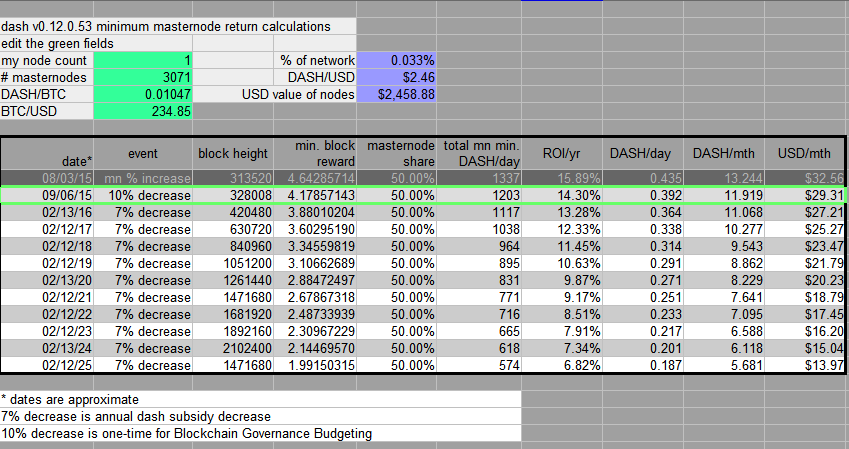Image resolution: width=849 pixels, height=449 pixels.
Task: Select the 'edit the green fields' cell
Action: point(96,43)
